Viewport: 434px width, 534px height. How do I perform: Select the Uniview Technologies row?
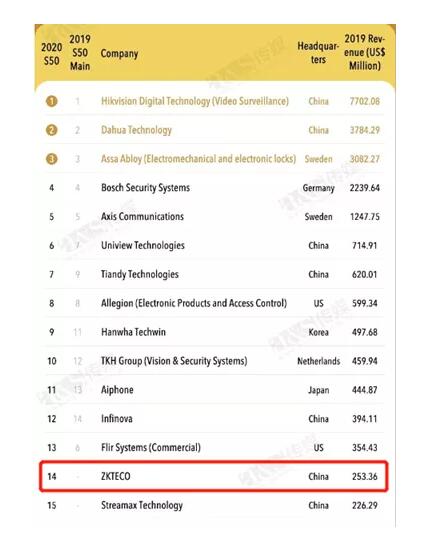pos(214,246)
